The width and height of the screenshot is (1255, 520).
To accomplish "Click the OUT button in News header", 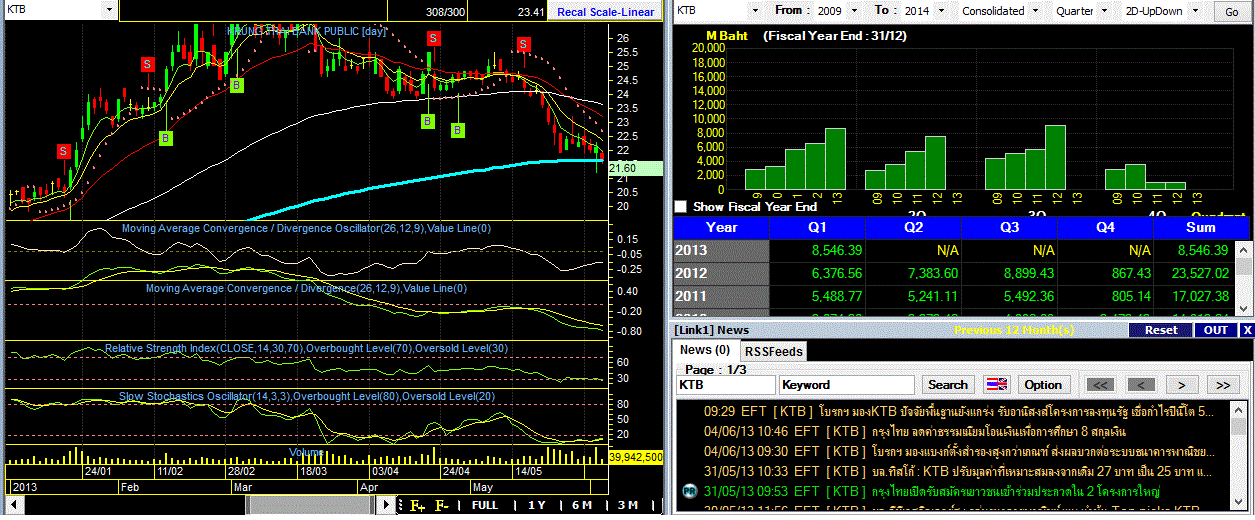I will tap(1216, 330).
